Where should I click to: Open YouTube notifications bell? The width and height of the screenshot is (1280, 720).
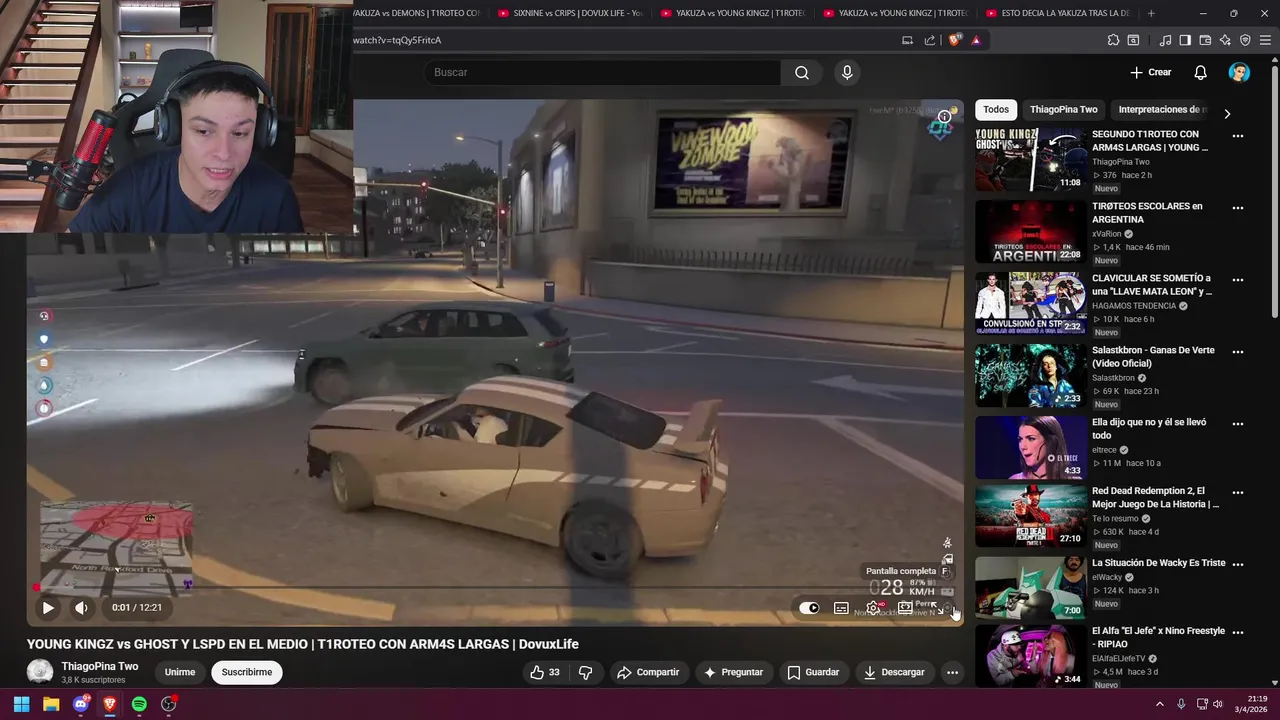point(1201,72)
